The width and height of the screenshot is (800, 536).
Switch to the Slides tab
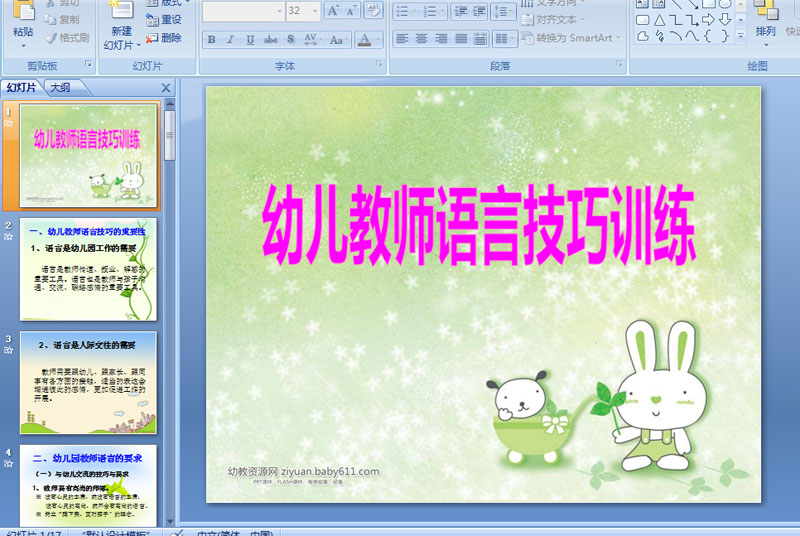21,88
